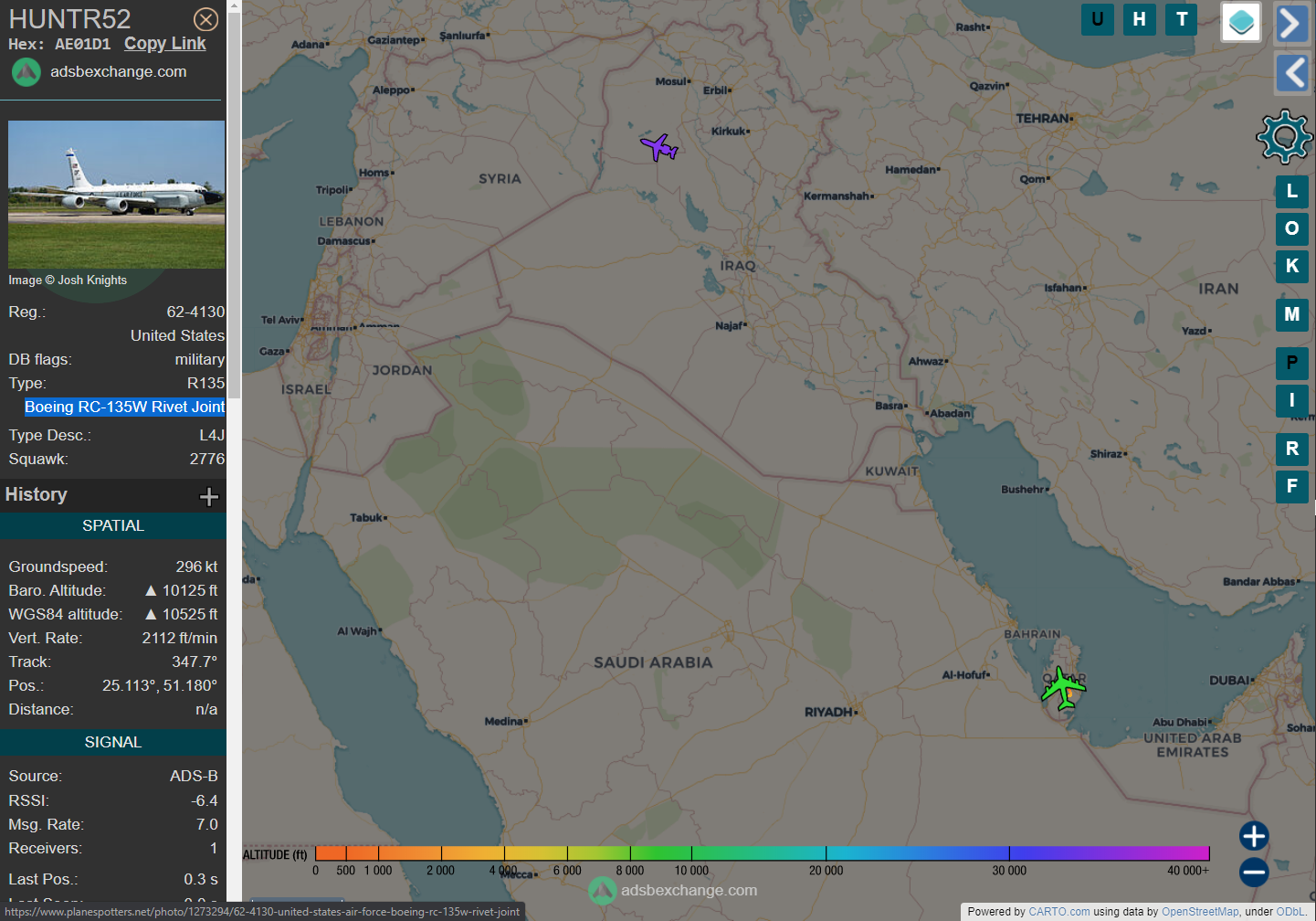Click the source value ADS-B
The height and width of the screenshot is (921, 1316).
(194, 776)
